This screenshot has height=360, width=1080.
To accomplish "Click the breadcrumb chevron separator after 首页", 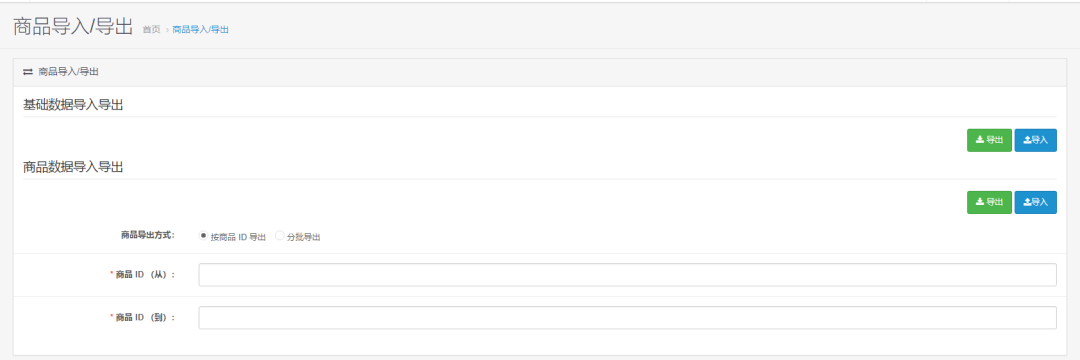I will pyautogui.click(x=167, y=30).
